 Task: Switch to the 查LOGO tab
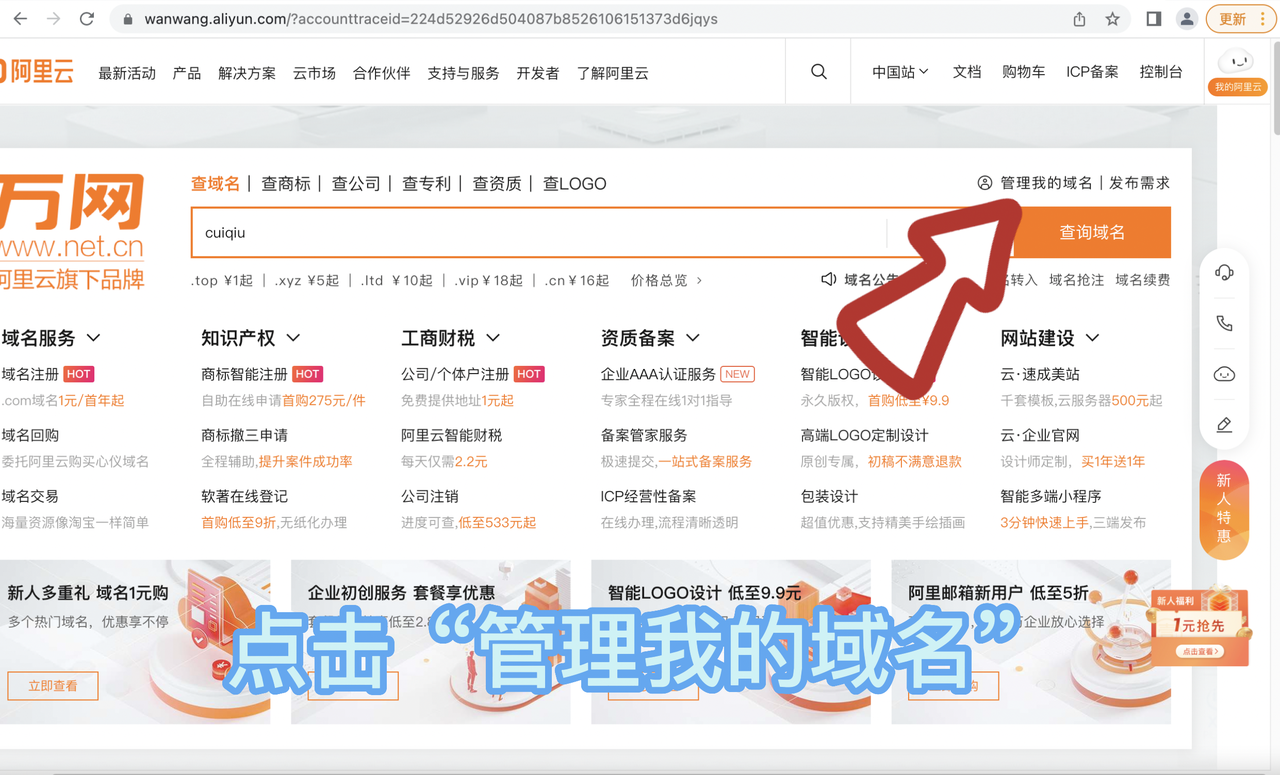click(575, 183)
